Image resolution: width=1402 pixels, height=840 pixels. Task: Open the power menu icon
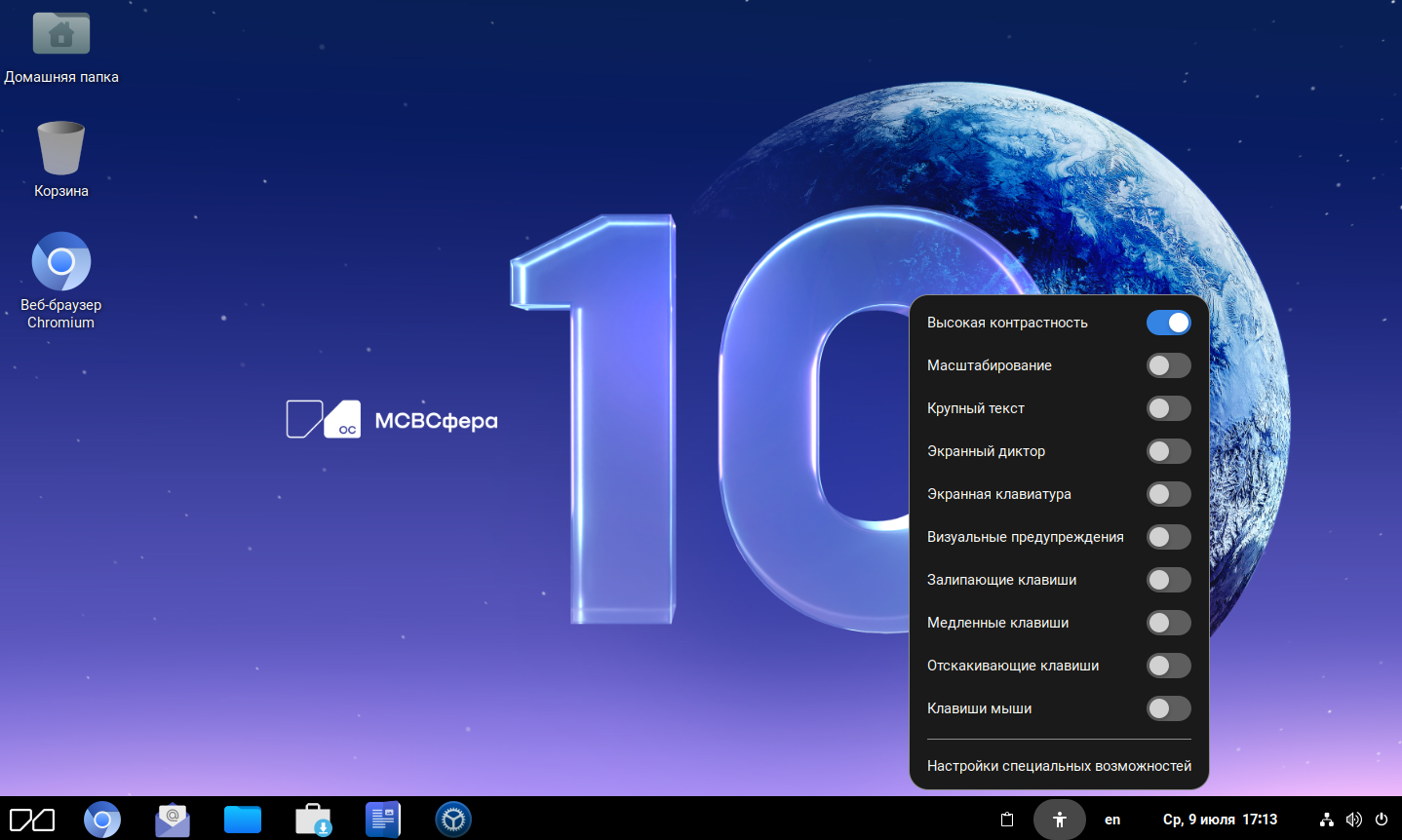pyautogui.click(x=1381, y=820)
